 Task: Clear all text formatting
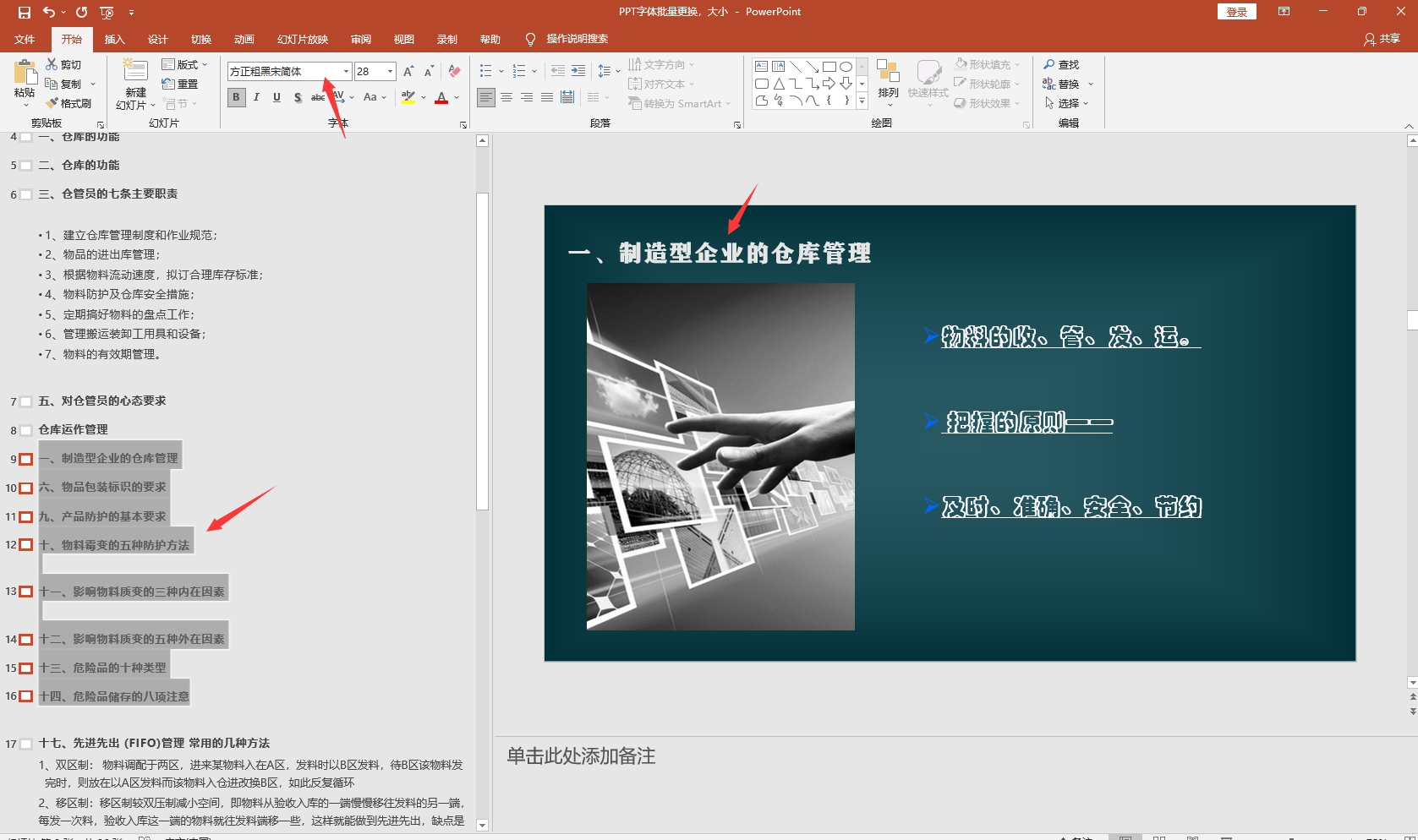point(454,72)
